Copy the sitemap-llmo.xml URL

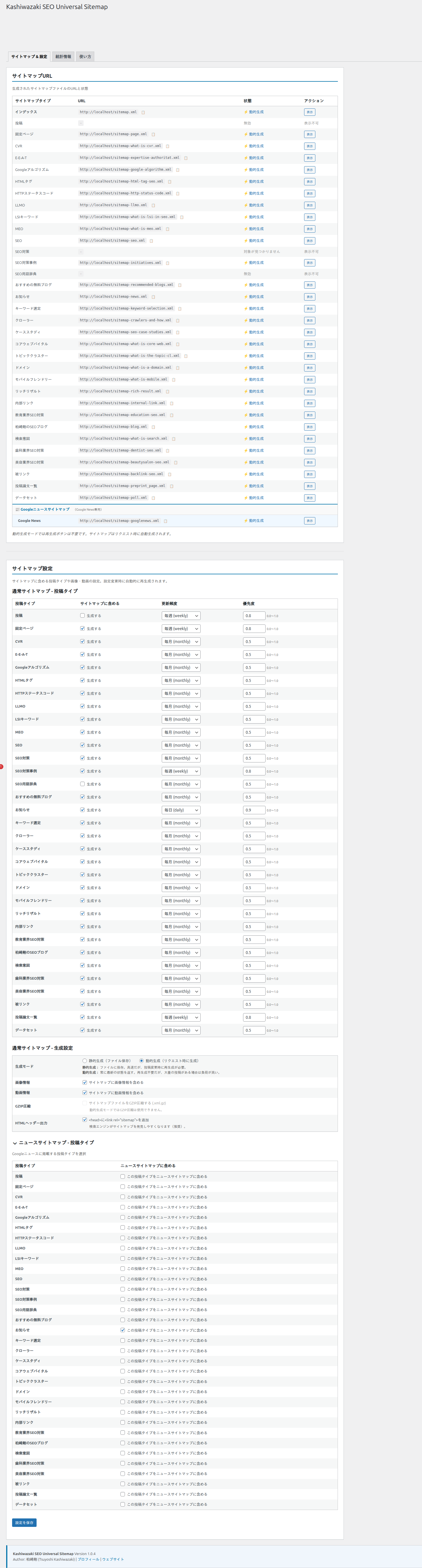click(x=153, y=206)
